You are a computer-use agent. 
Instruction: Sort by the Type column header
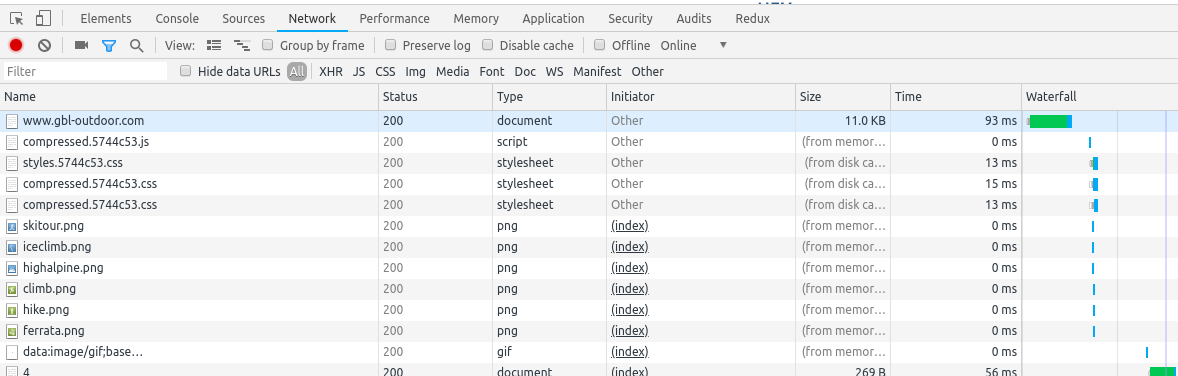pyautogui.click(x=550, y=97)
